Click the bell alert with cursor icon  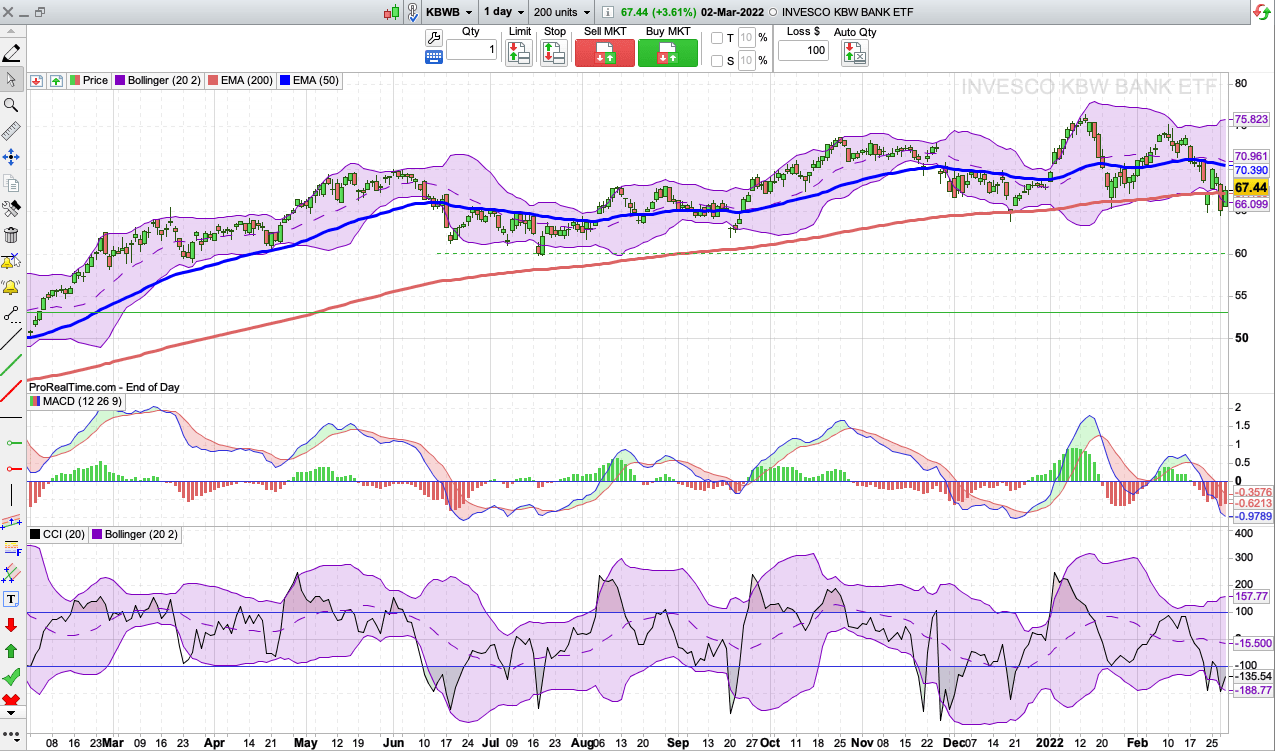tap(11, 262)
